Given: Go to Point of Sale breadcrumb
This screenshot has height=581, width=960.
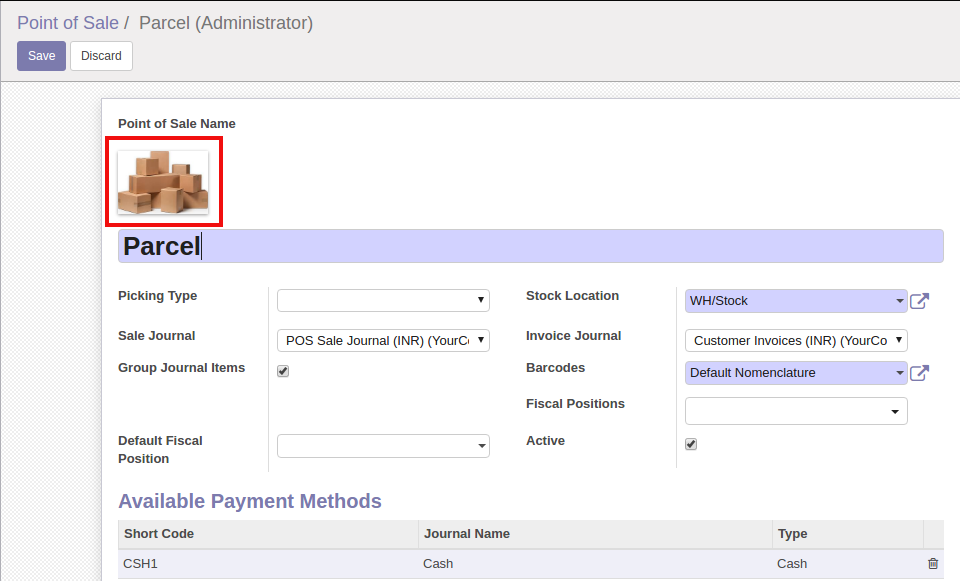Looking at the screenshot, I should (68, 23).
